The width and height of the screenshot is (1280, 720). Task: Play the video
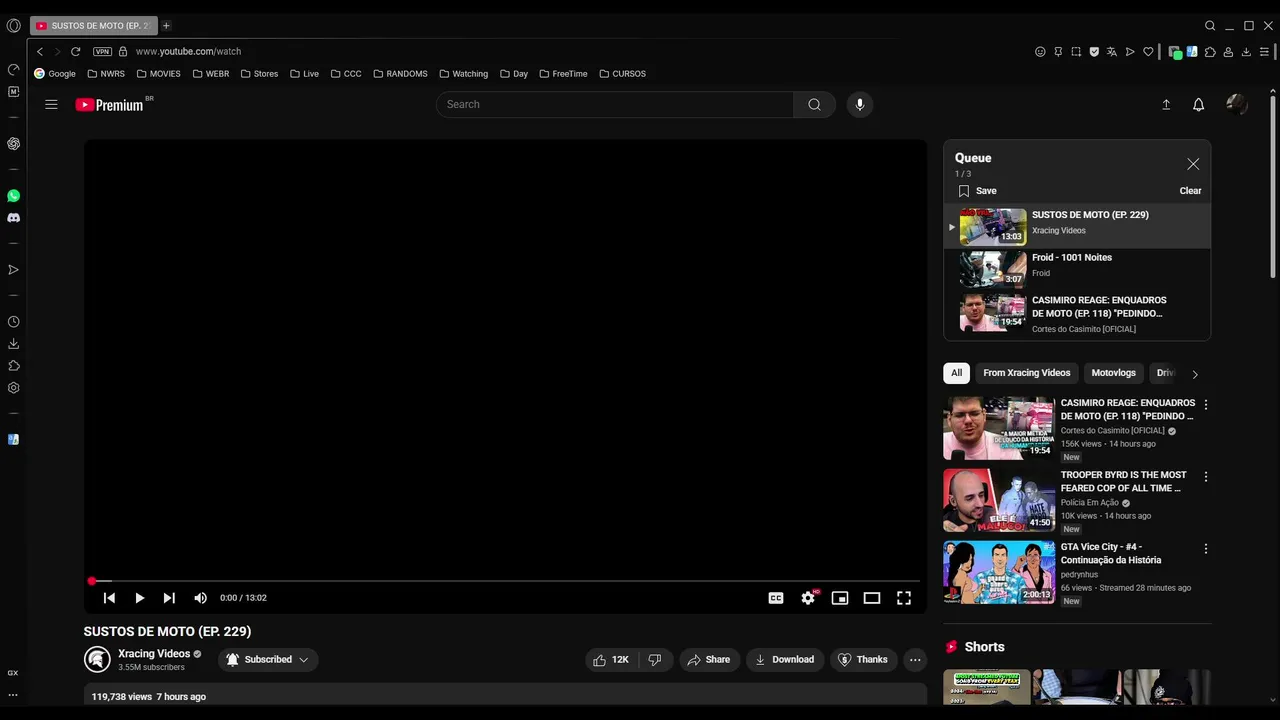click(139, 598)
